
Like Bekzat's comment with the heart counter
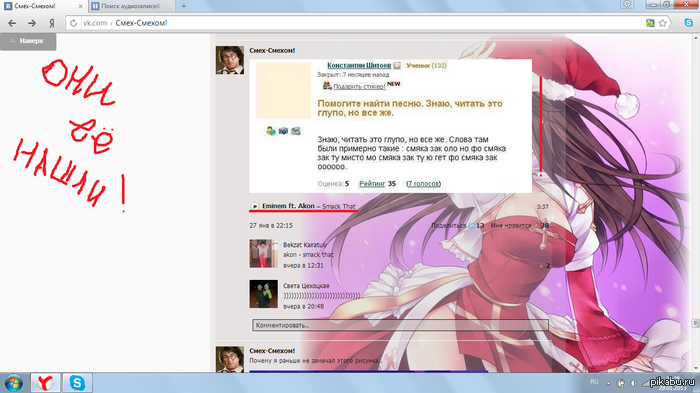(545, 266)
